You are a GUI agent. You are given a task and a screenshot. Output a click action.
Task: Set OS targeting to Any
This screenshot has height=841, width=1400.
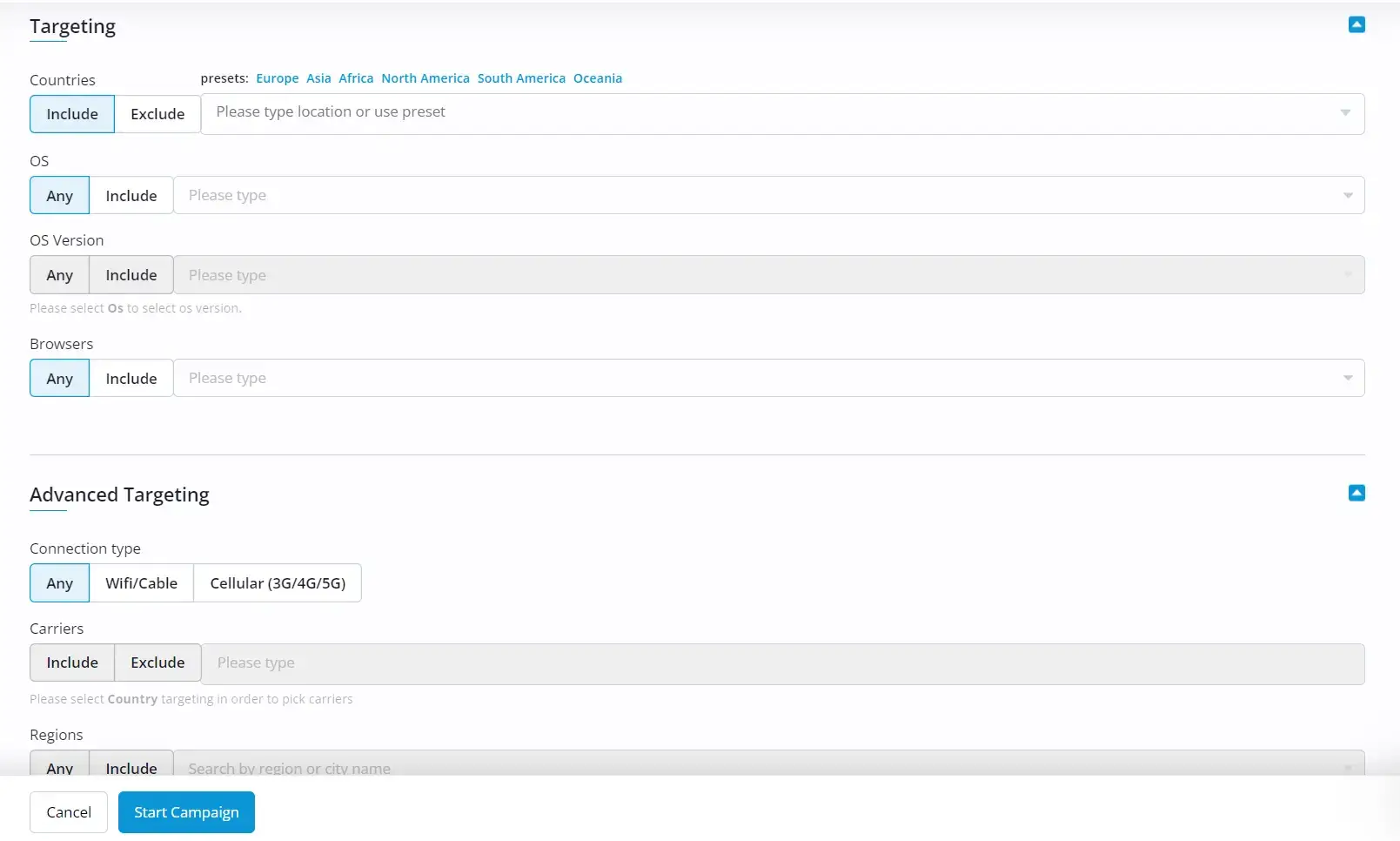pos(59,196)
